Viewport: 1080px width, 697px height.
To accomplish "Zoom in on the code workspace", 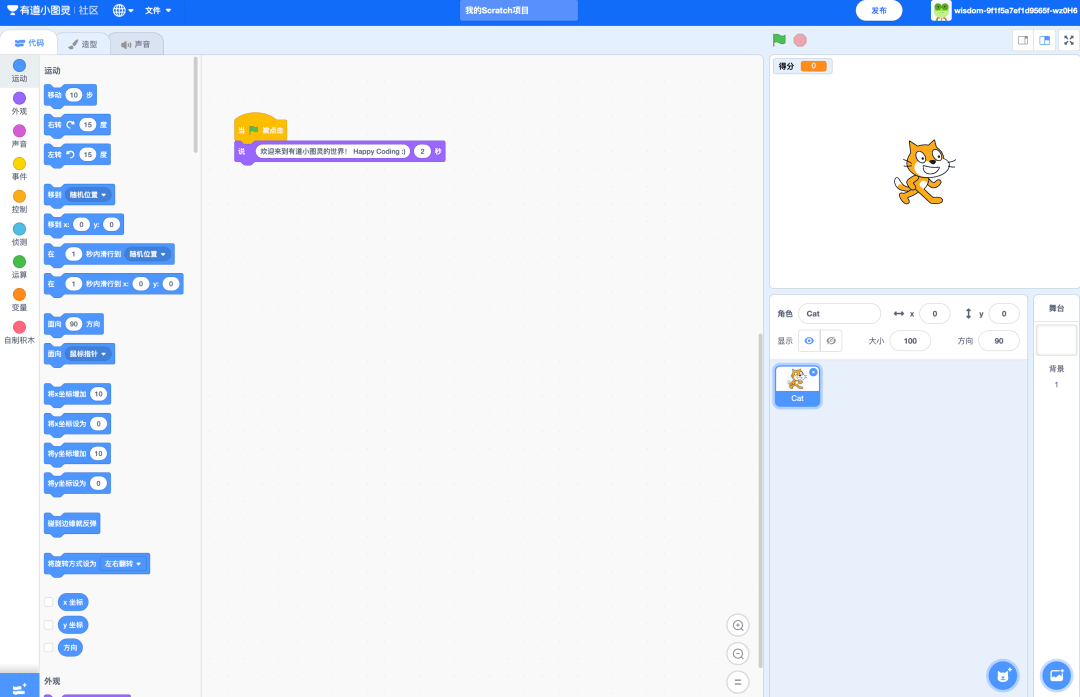I will click(738, 626).
